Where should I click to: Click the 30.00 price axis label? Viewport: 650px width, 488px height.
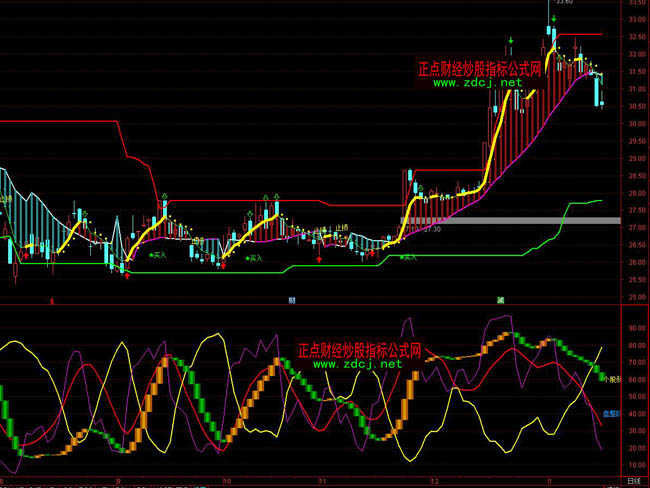pos(636,124)
